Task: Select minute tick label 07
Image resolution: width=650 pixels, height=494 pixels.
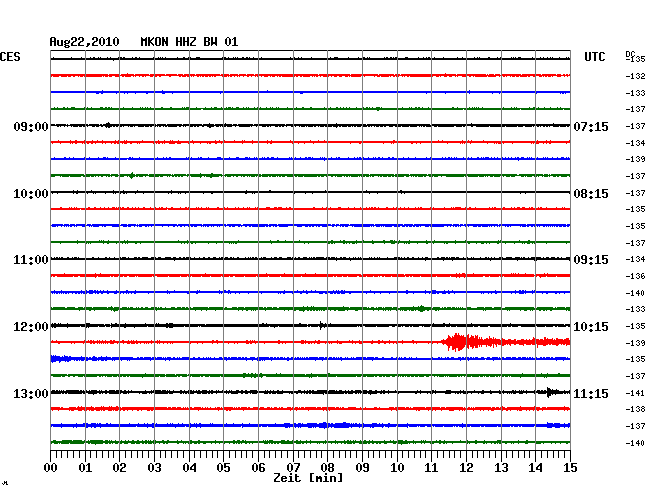Action: [x=293, y=468]
